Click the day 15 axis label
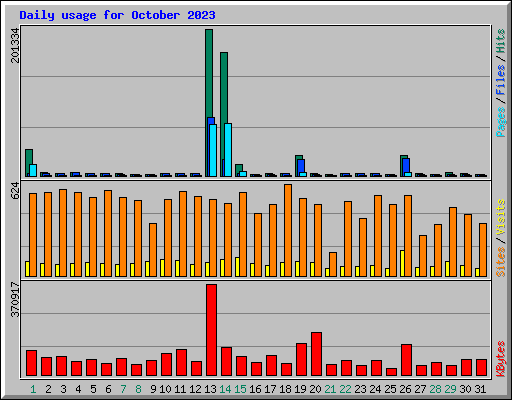This screenshot has height=400, width=512. [x=240, y=389]
